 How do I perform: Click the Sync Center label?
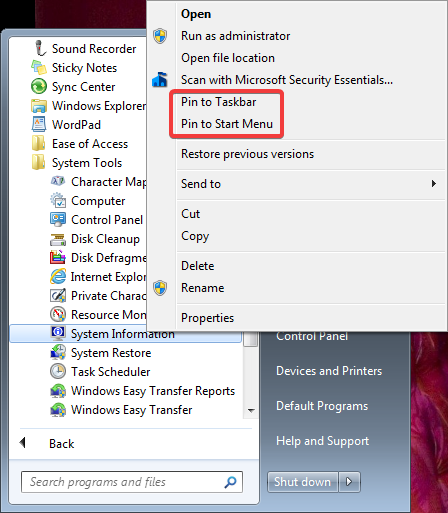(x=83, y=87)
